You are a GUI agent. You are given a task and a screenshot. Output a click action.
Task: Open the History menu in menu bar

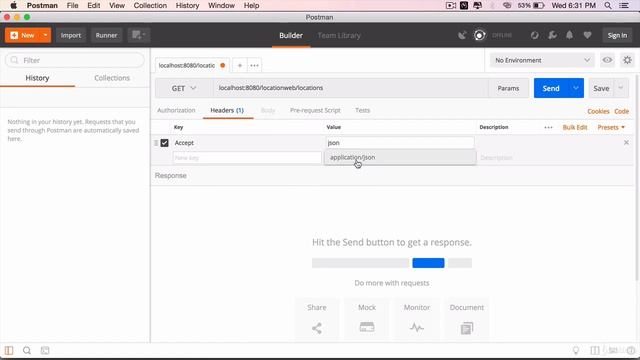point(187,6)
